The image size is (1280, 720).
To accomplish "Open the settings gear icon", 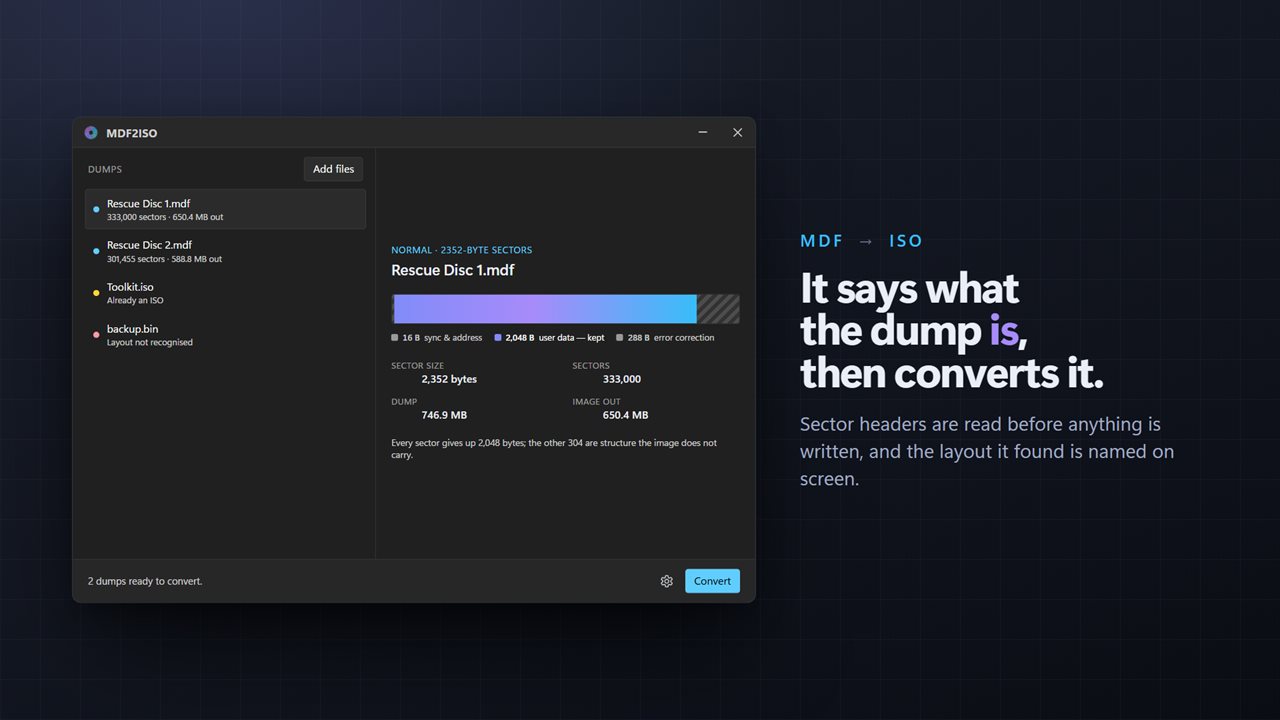I will (667, 581).
